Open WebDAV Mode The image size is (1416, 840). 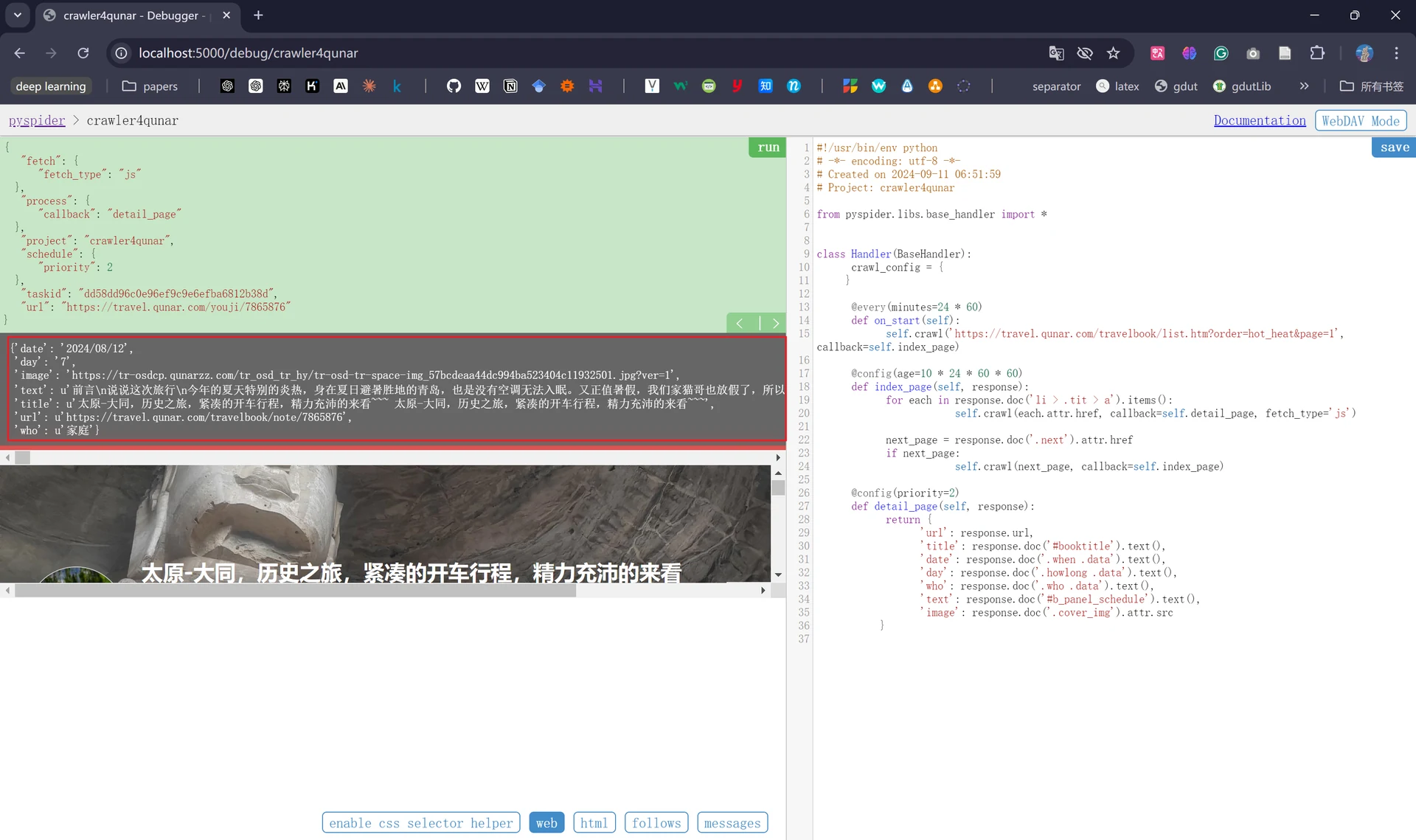pos(1361,120)
